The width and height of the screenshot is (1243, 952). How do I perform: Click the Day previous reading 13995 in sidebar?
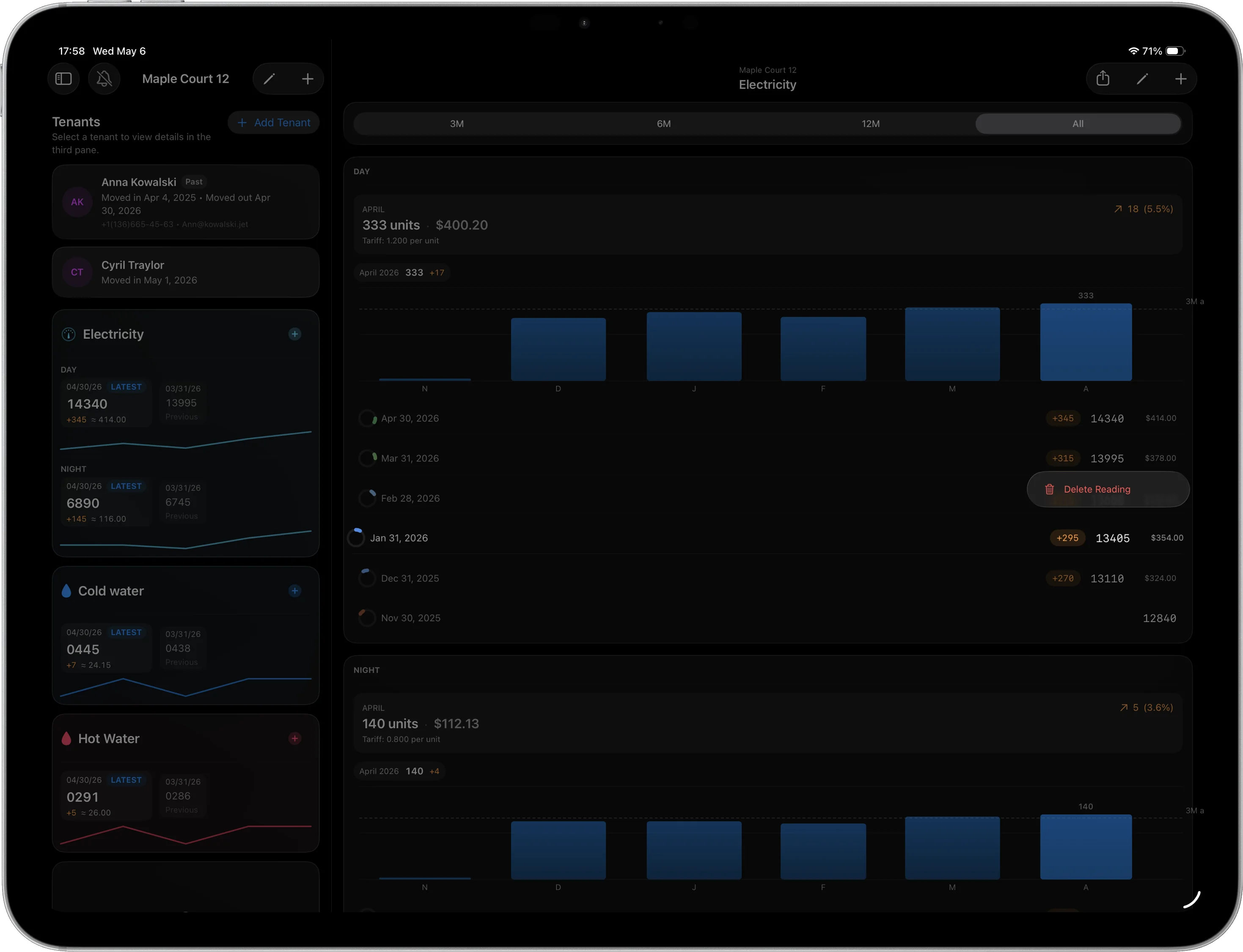tap(182, 402)
